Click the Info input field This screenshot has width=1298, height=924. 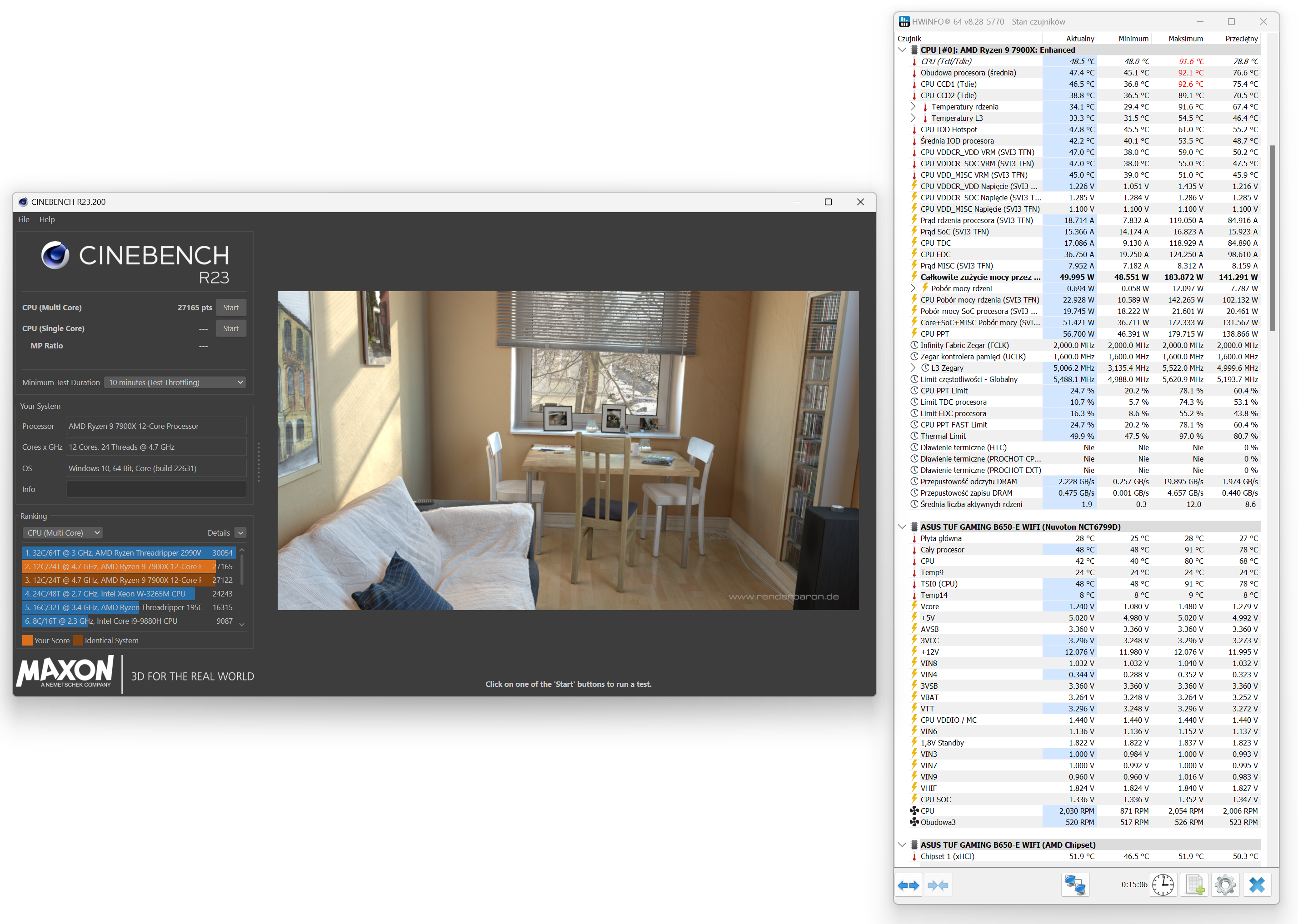(x=156, y=489)
